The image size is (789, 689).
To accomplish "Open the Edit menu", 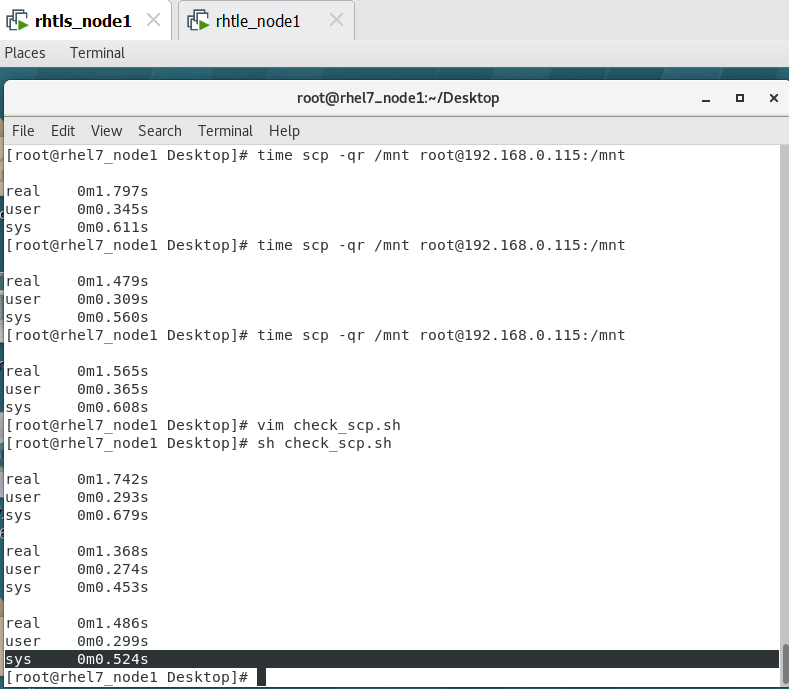I will pyautogui.click(x=63, y=131).
